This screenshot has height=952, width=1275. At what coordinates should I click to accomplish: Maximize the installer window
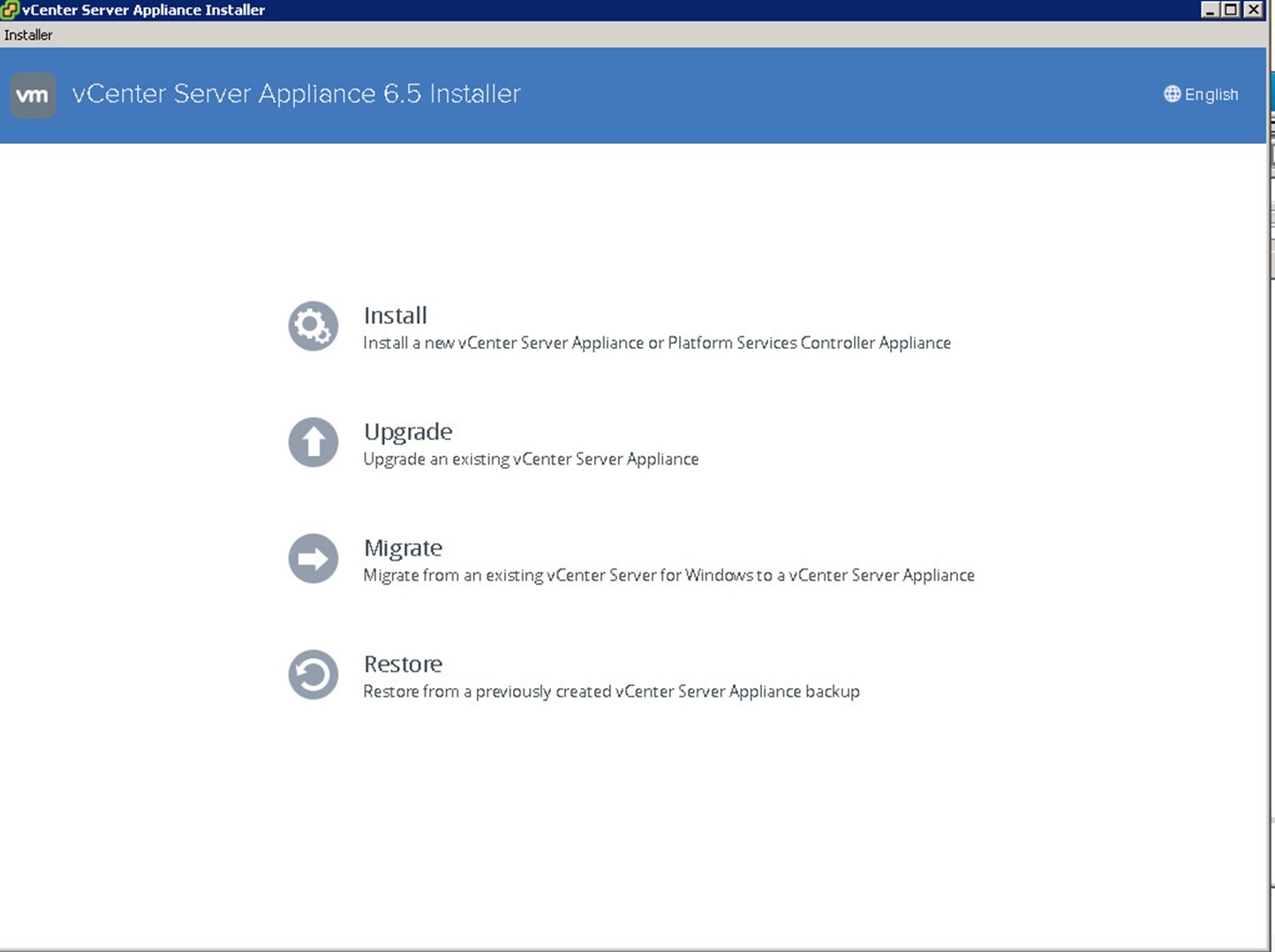click(x=1231, y=10)
